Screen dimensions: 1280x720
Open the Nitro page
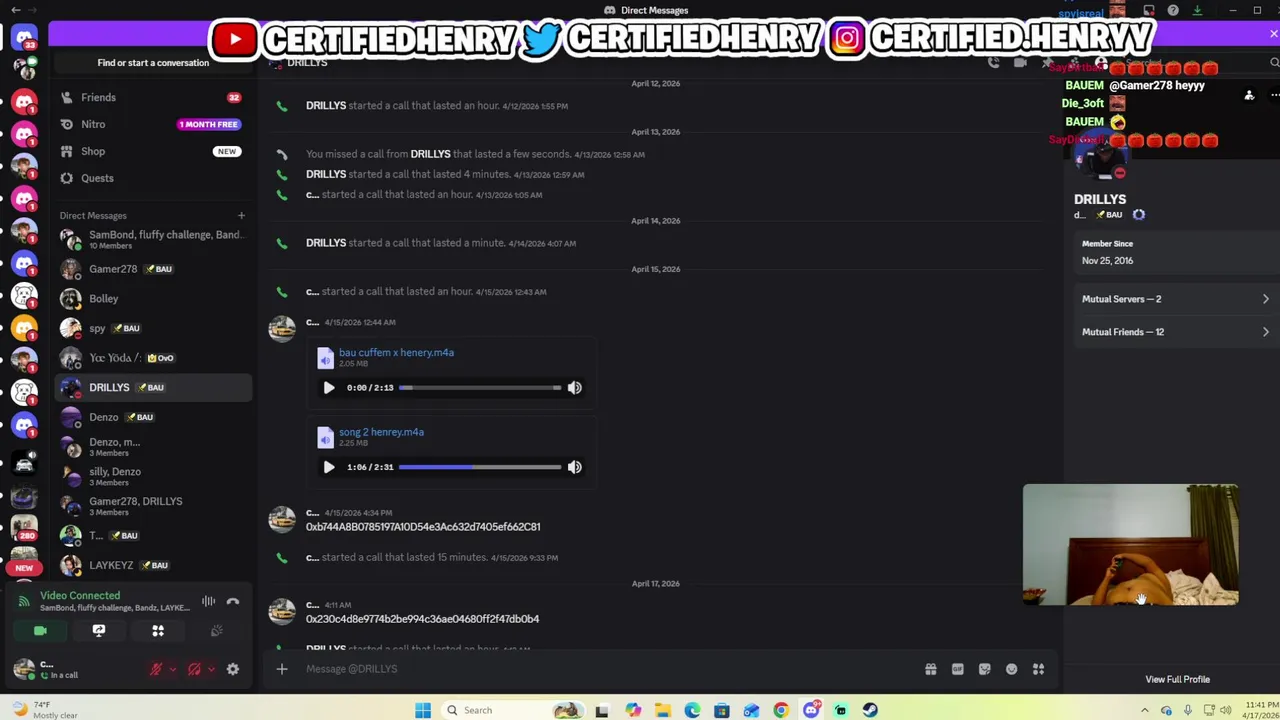point(153,124)
